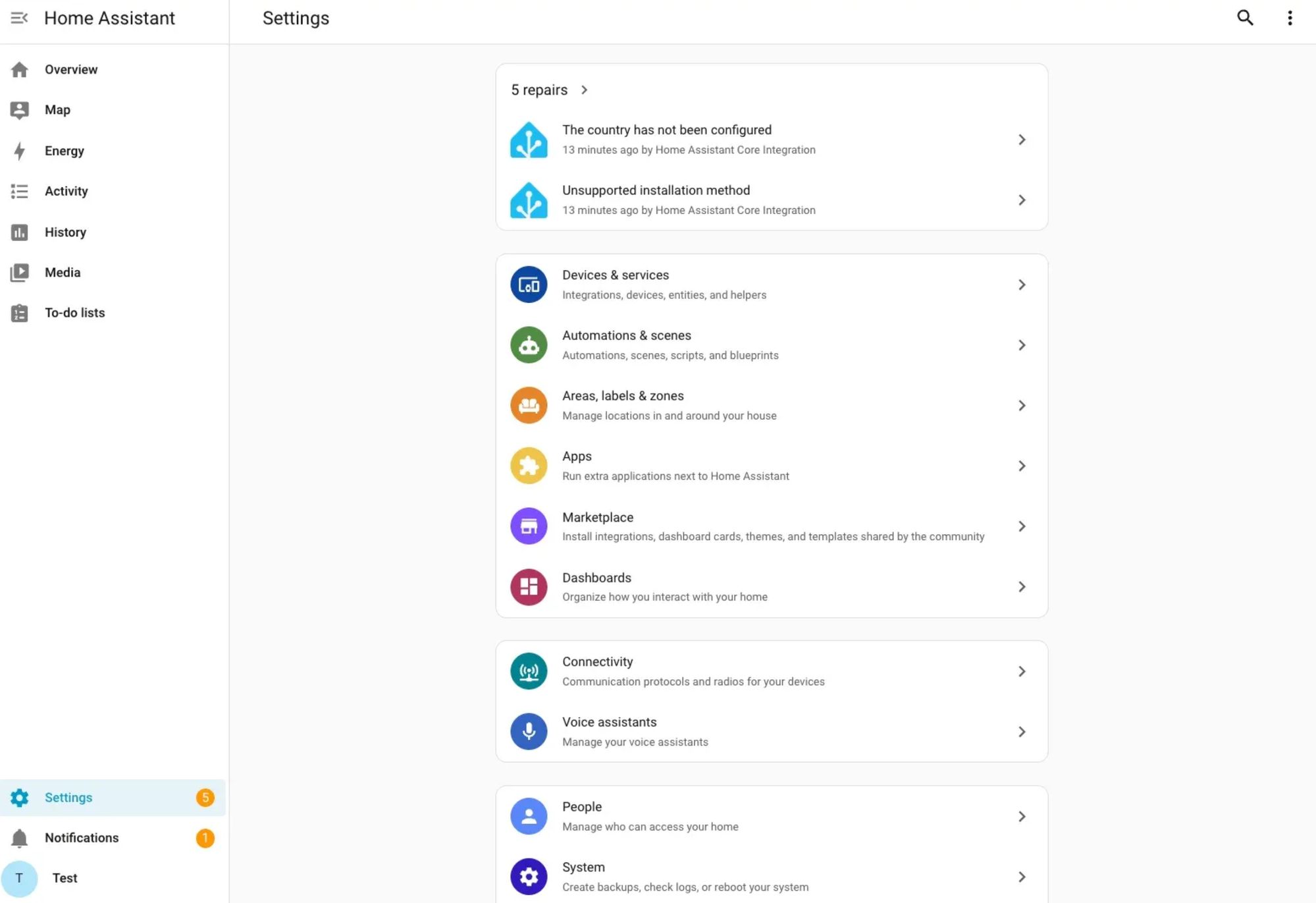Open the three-dot overflow menu
The image size is (1316, 903).
tap(1290, 18)
